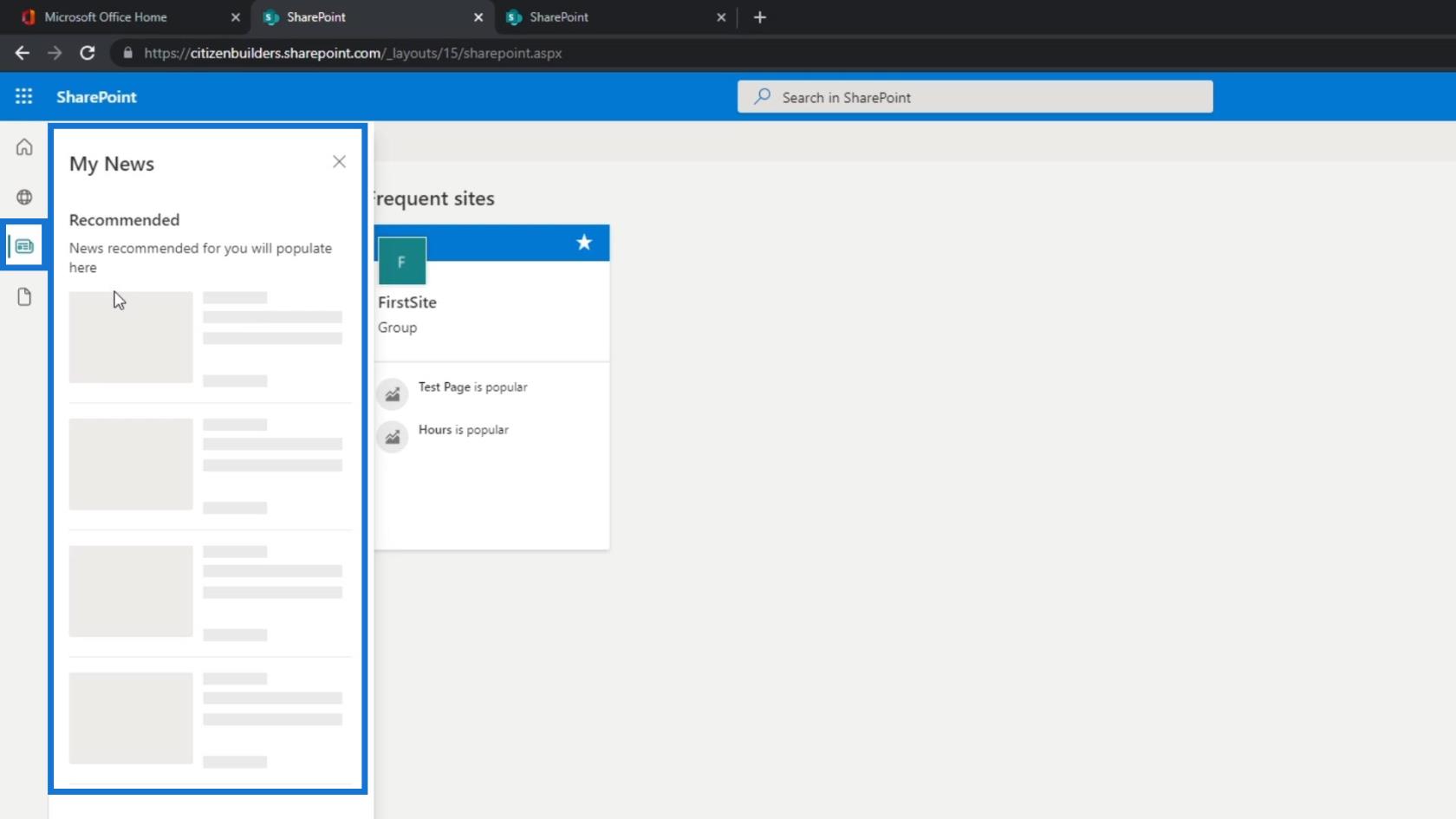The image size is (1456, 819).
Task: Open Hours is popular link
Action: pos(463,430)
